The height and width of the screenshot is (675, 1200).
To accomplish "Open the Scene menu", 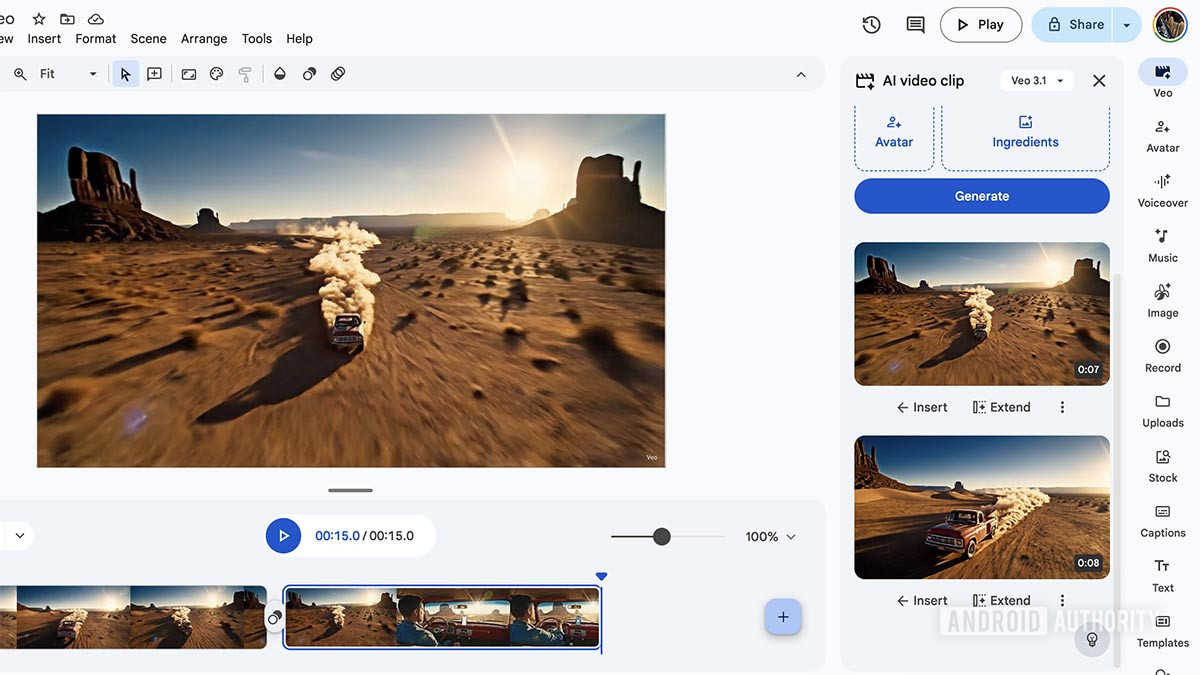I will [x=148, y=39].
